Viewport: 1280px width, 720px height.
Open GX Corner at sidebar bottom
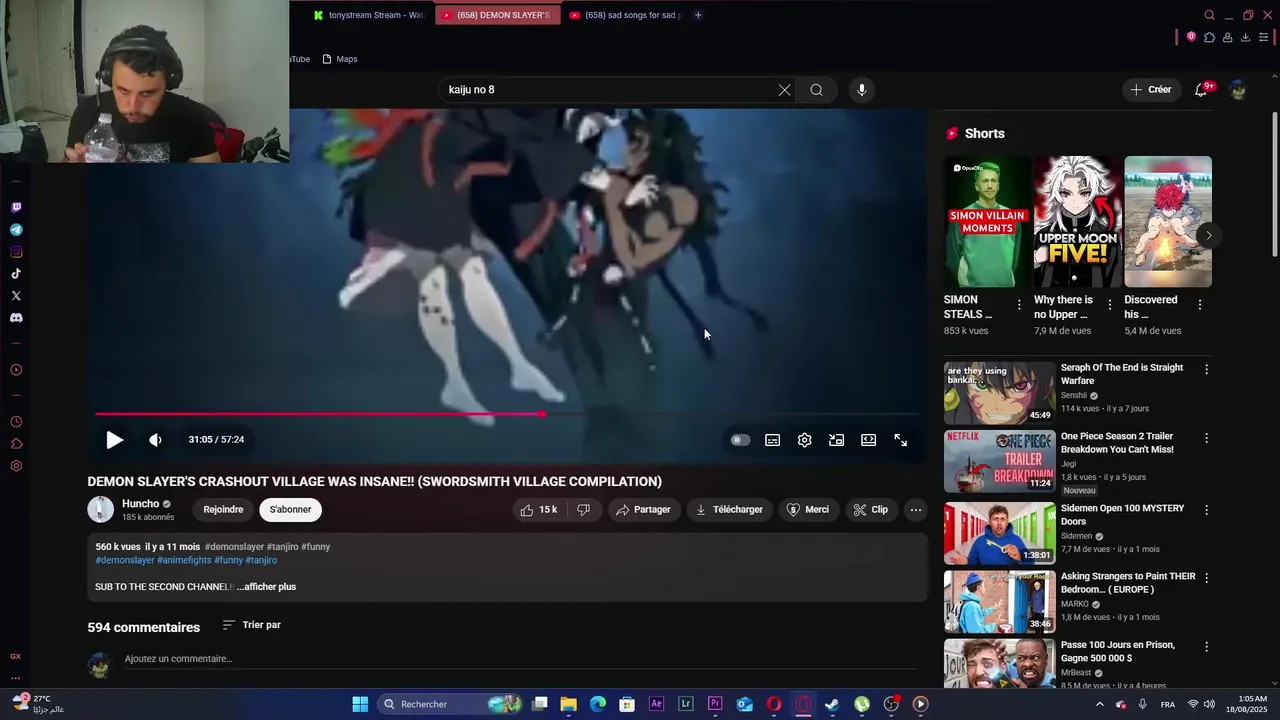pyautogui.click(x=16, y=656)
